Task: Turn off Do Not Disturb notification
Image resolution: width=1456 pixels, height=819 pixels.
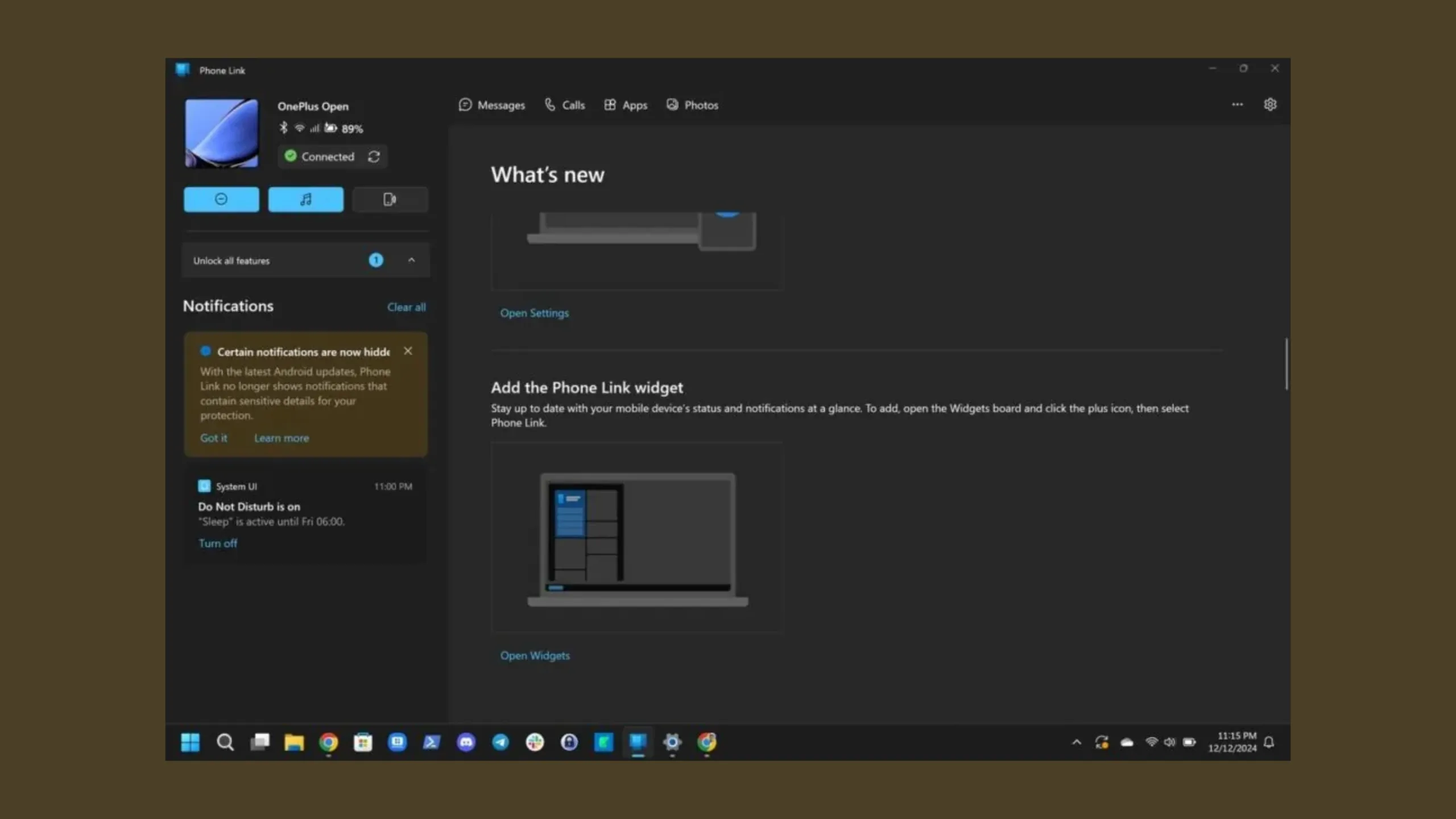Action: (x=218, y=543)
